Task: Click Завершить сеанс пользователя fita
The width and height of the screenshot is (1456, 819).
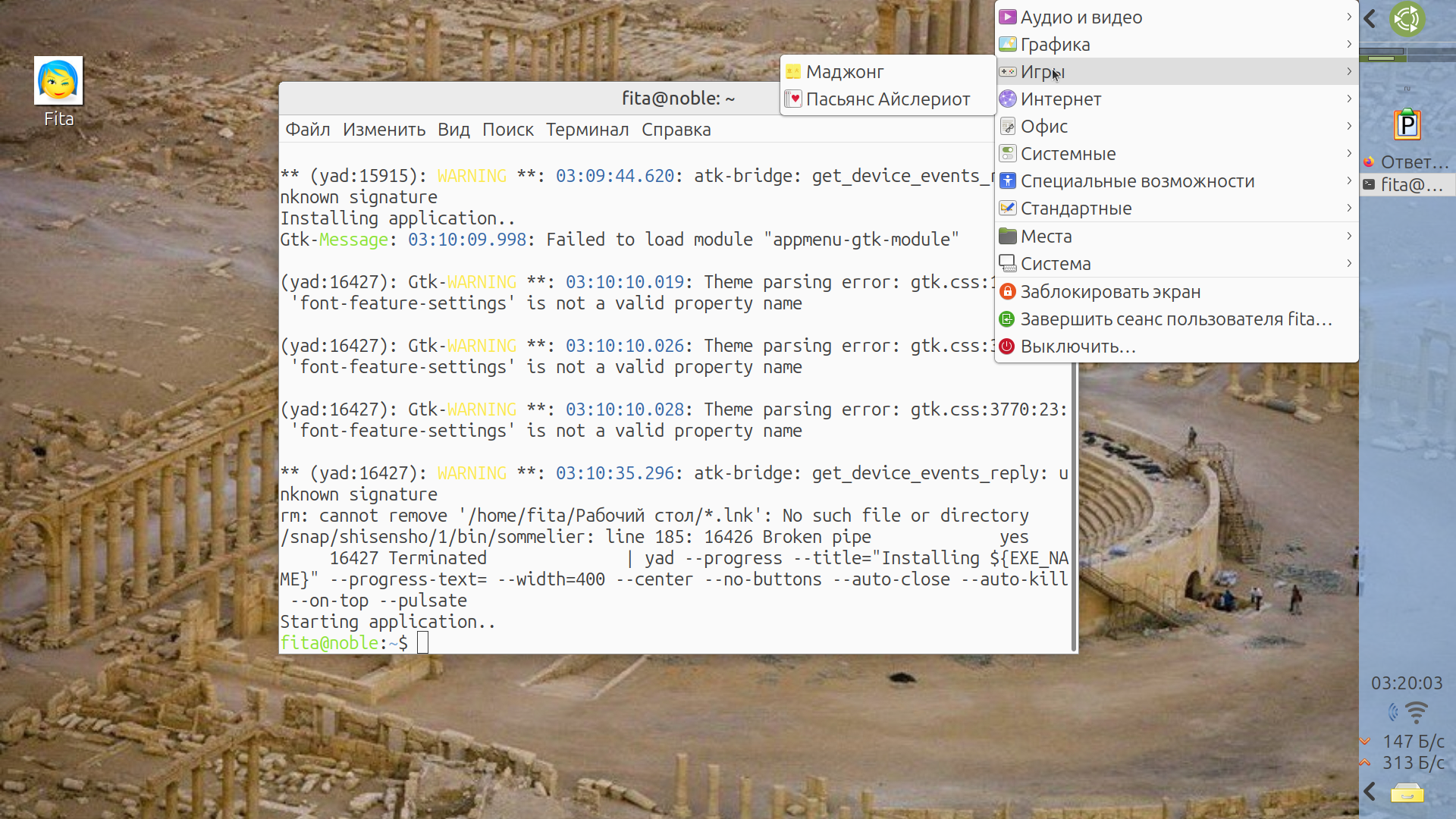Action: 1175,318
